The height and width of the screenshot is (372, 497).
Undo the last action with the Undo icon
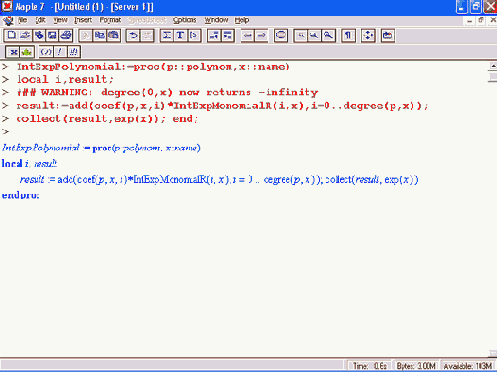pyautogui.click(x=133, y=35)
